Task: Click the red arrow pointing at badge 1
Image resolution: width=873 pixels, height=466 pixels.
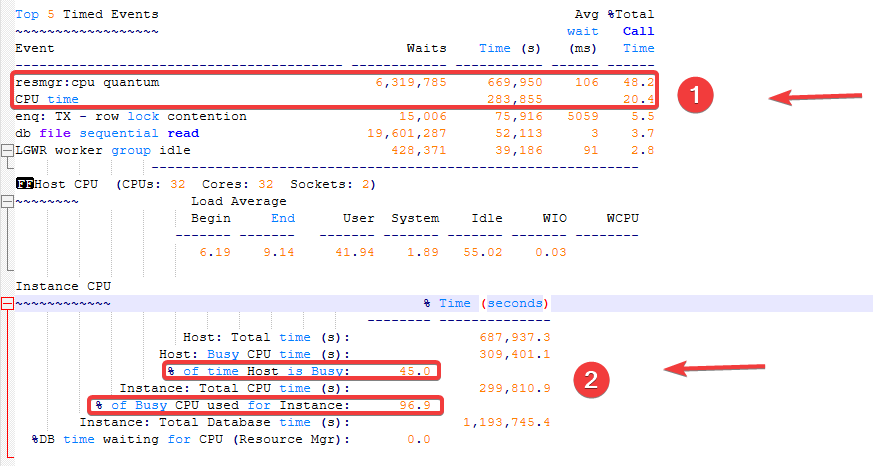Action: coord(814,96)
